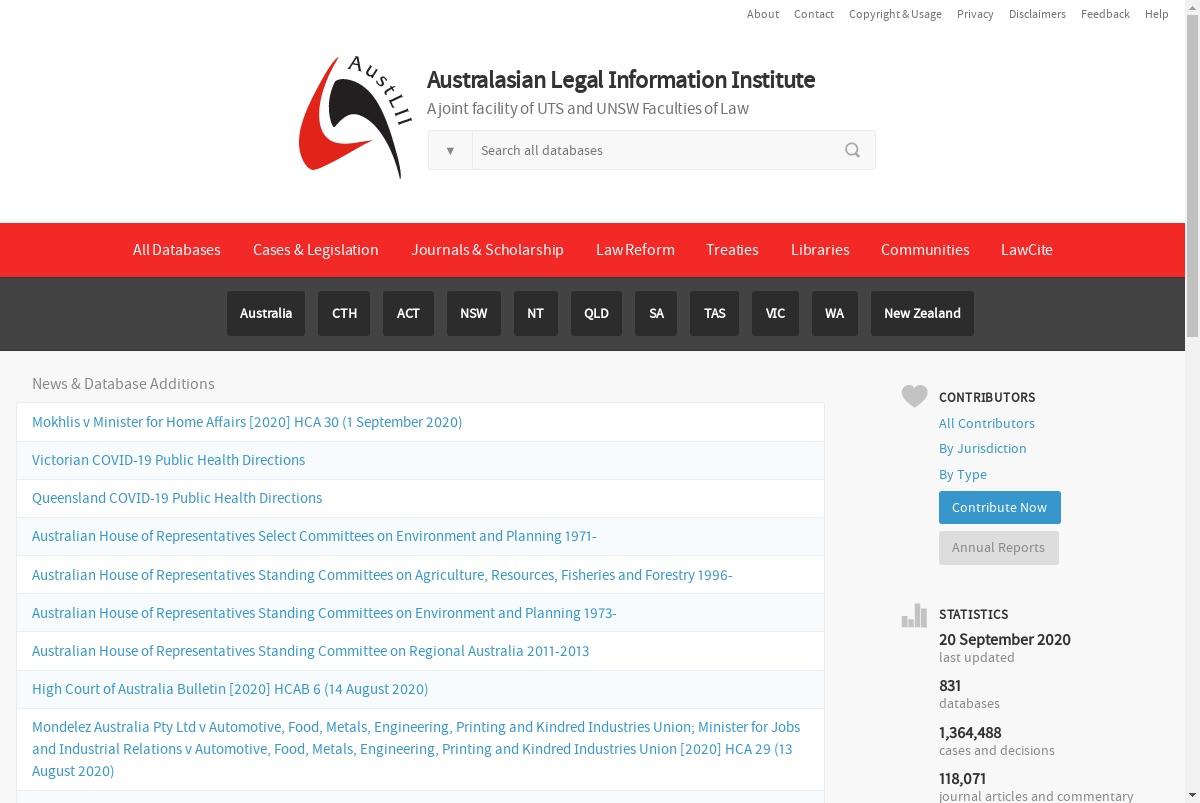Click the SA jurisdiction button
This screenshot has width=1200, height=803.
point(656,313)
